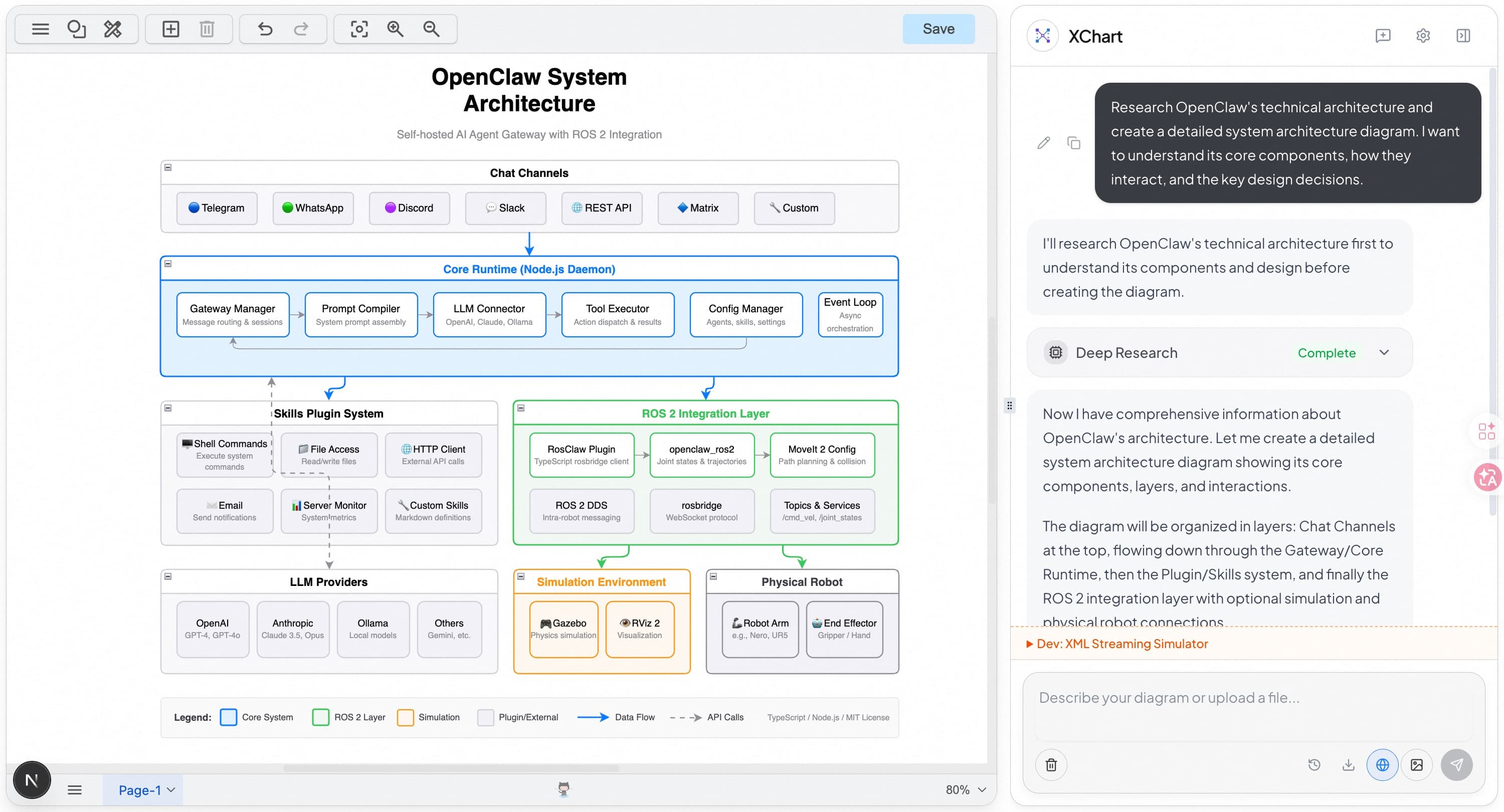Screen dimensions: 1504x812
Task: Collapse the ROS 2 Integration Layer group
Action: pos(521,408)
